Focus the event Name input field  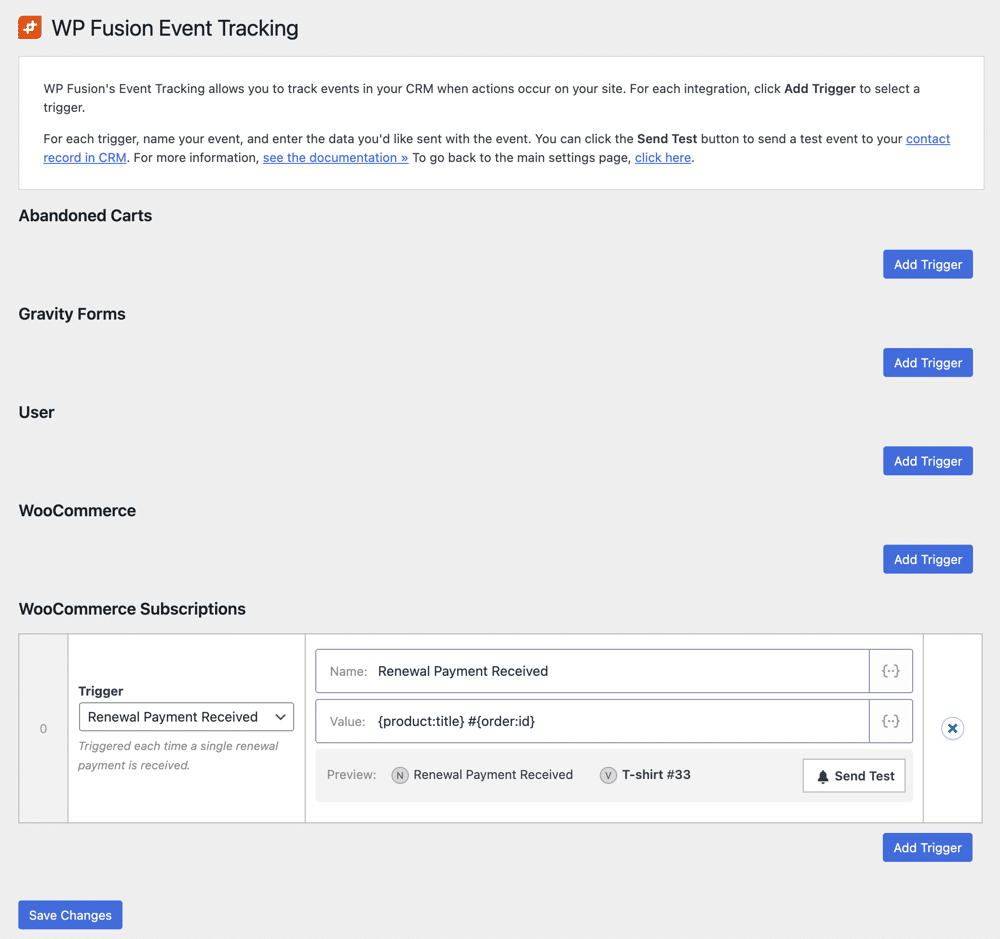tap(620, 671)
